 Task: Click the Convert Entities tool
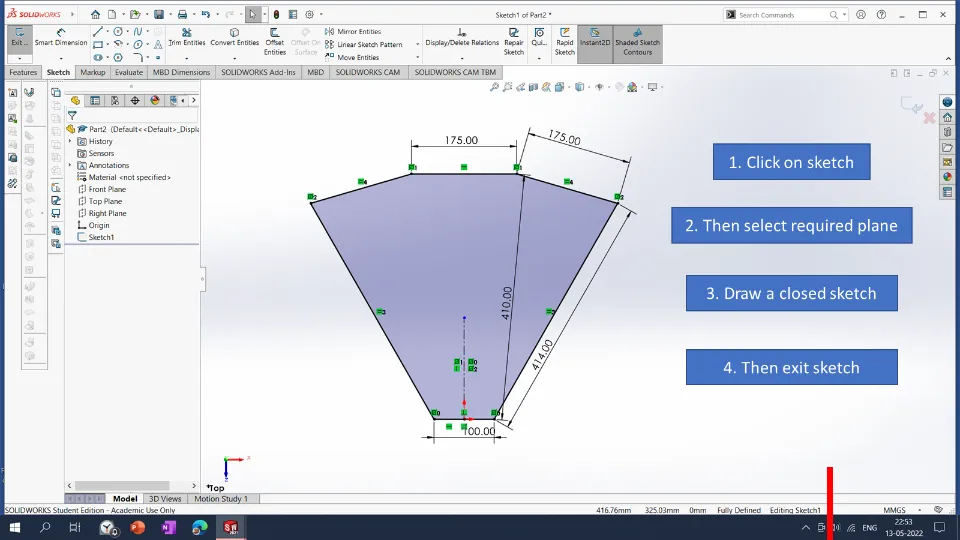coord(234,37)
